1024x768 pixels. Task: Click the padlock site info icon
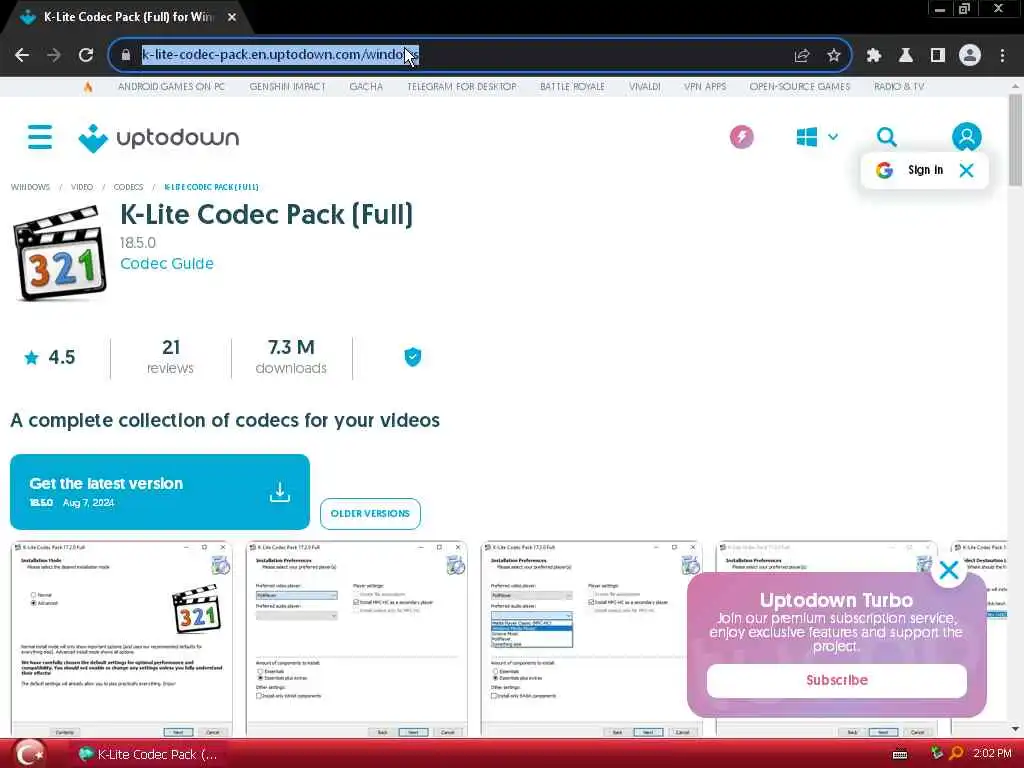click(x=125, y=55)
